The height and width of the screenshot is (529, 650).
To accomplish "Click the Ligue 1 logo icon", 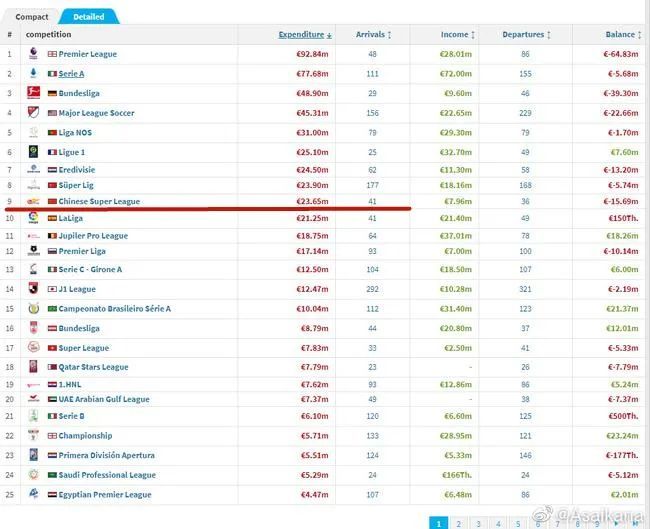I will point(33,152).
